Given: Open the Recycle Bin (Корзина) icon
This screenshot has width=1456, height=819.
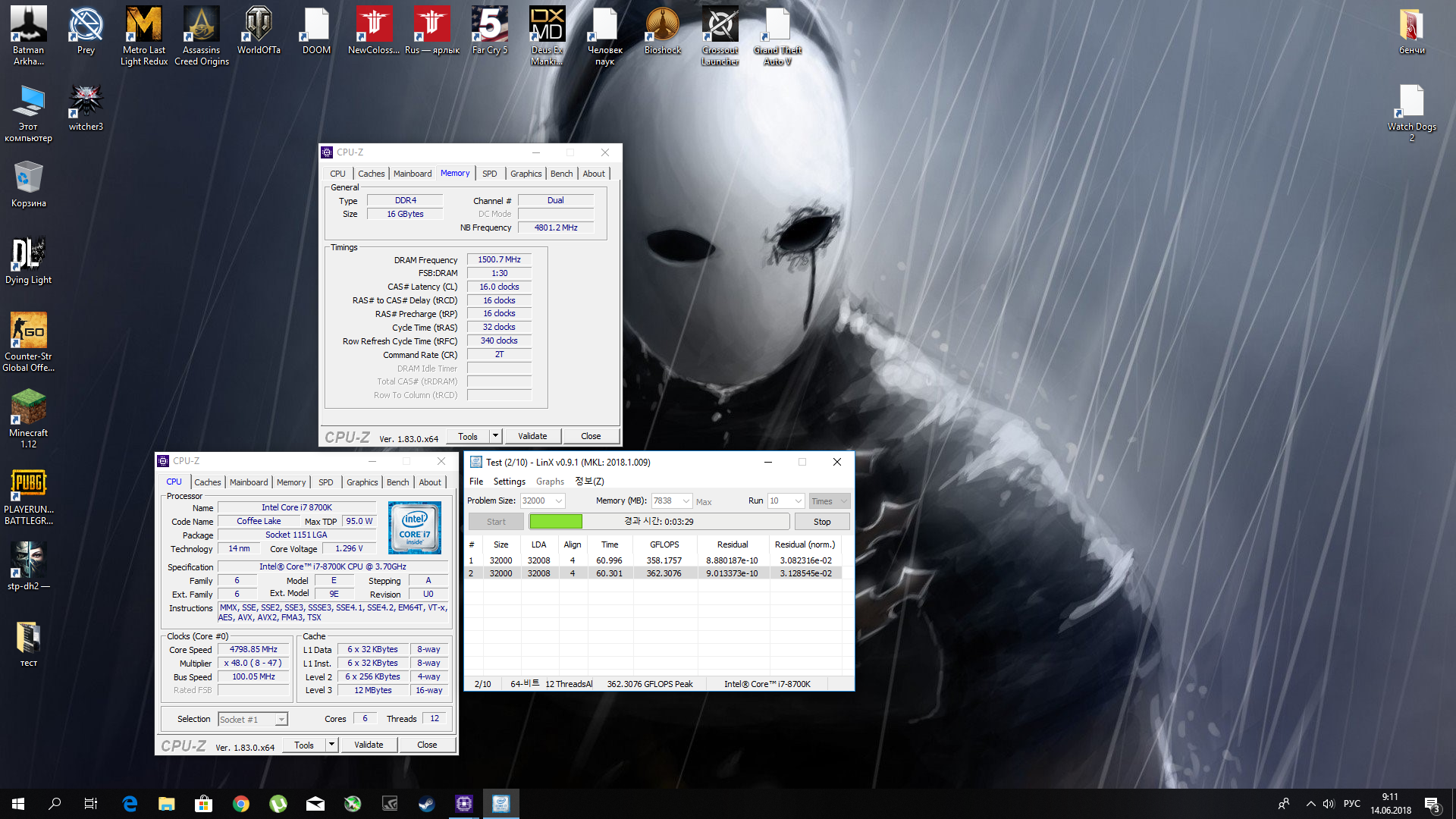Looking at the screenshot, I should [x=28, y=179].
